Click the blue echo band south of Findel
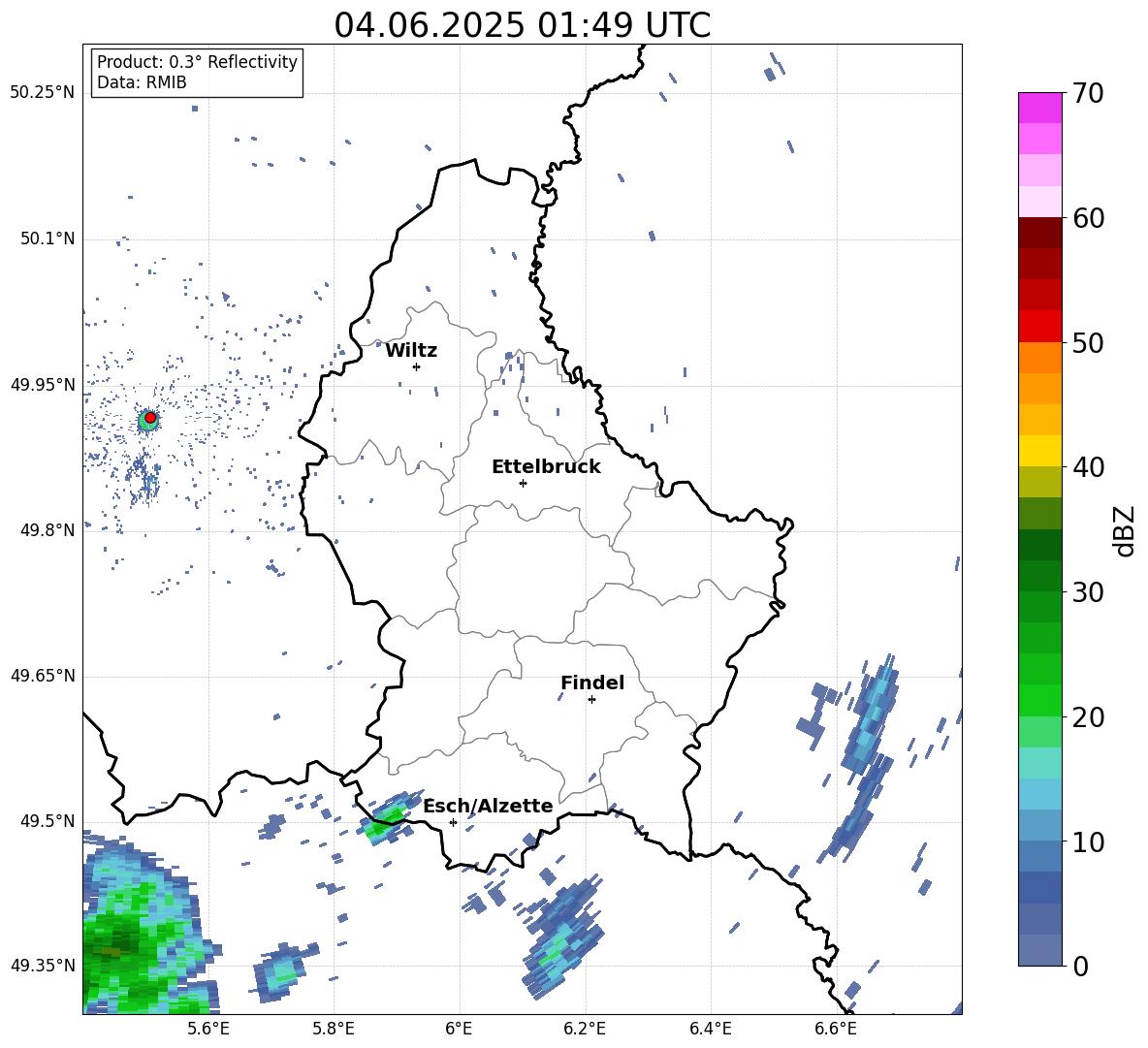 [563, 937]
